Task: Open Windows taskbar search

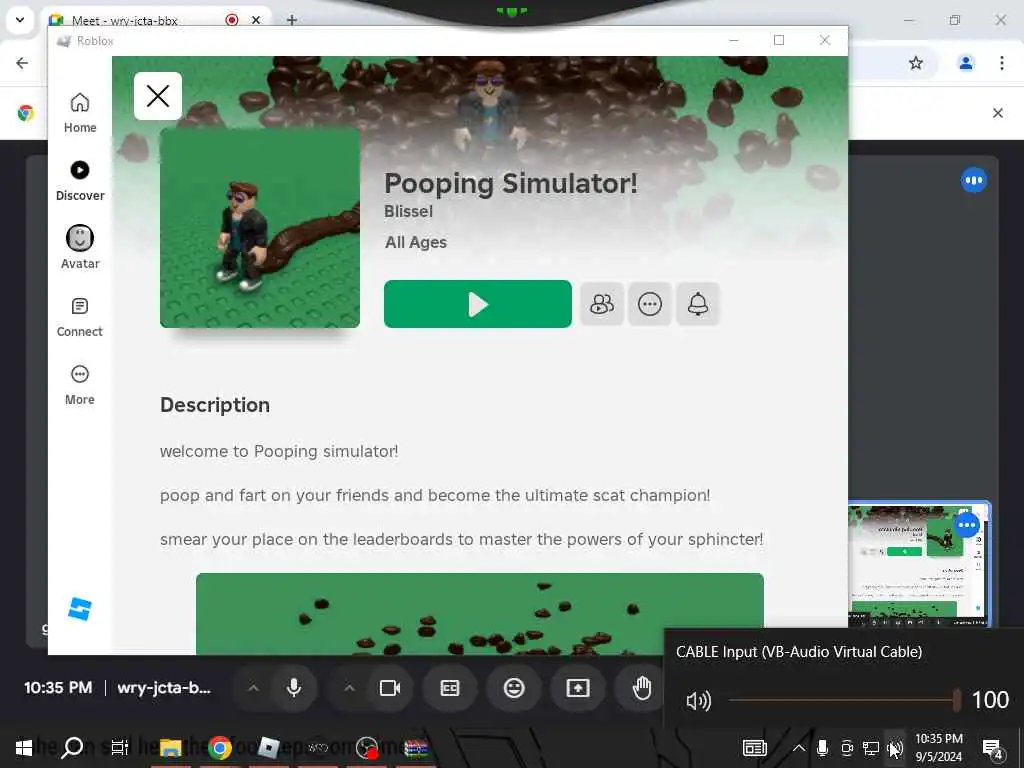Action: coord(72,748)
